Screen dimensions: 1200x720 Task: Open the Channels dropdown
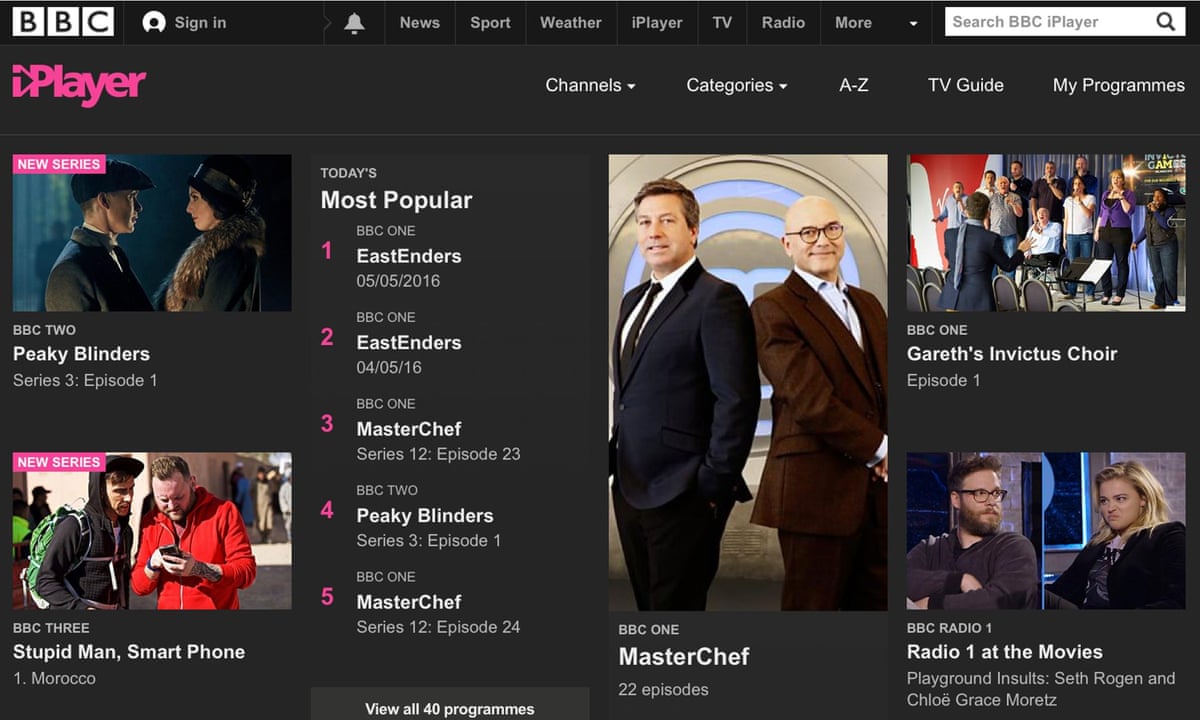(x=590, y=86)
